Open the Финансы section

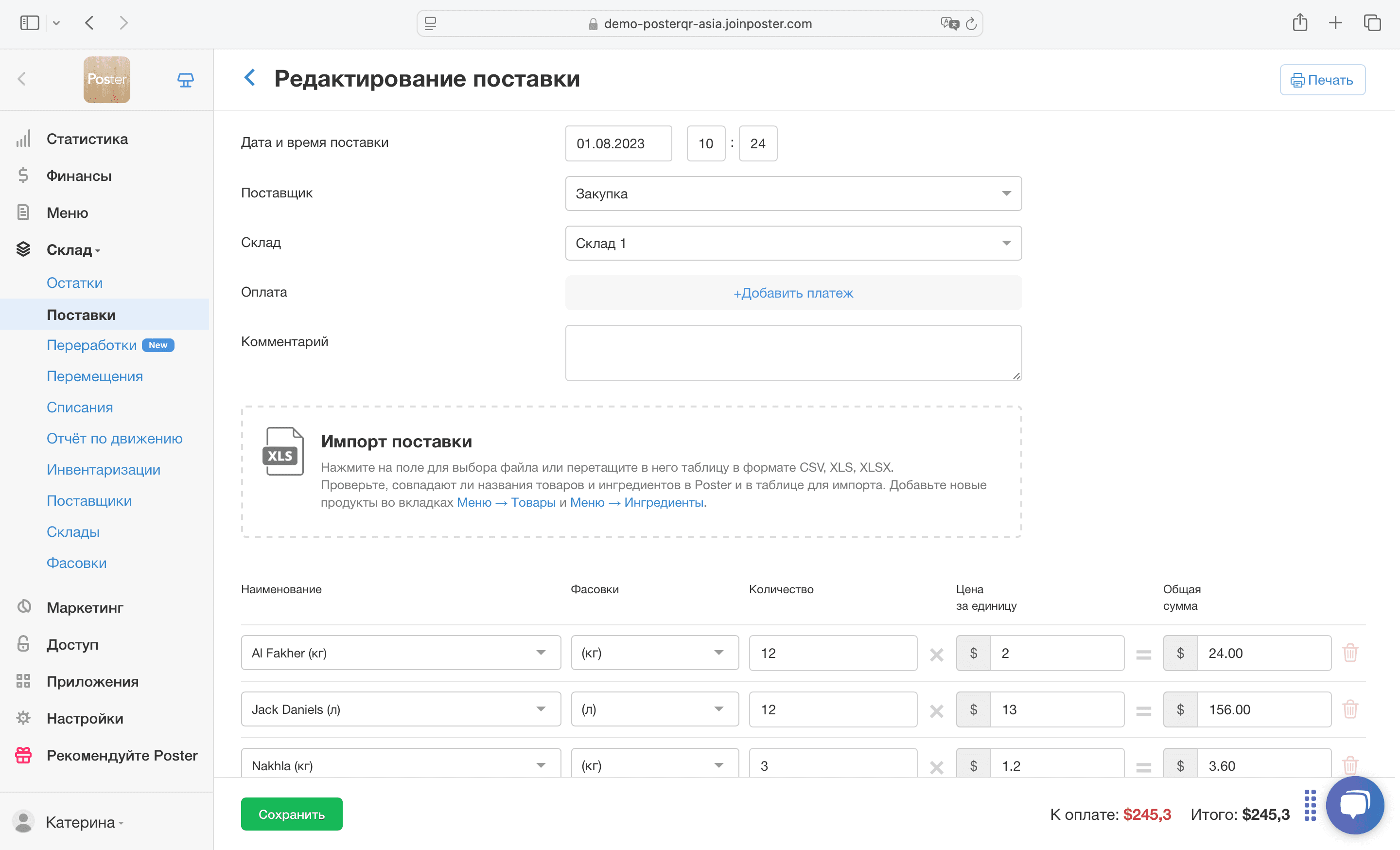[79, 176]
